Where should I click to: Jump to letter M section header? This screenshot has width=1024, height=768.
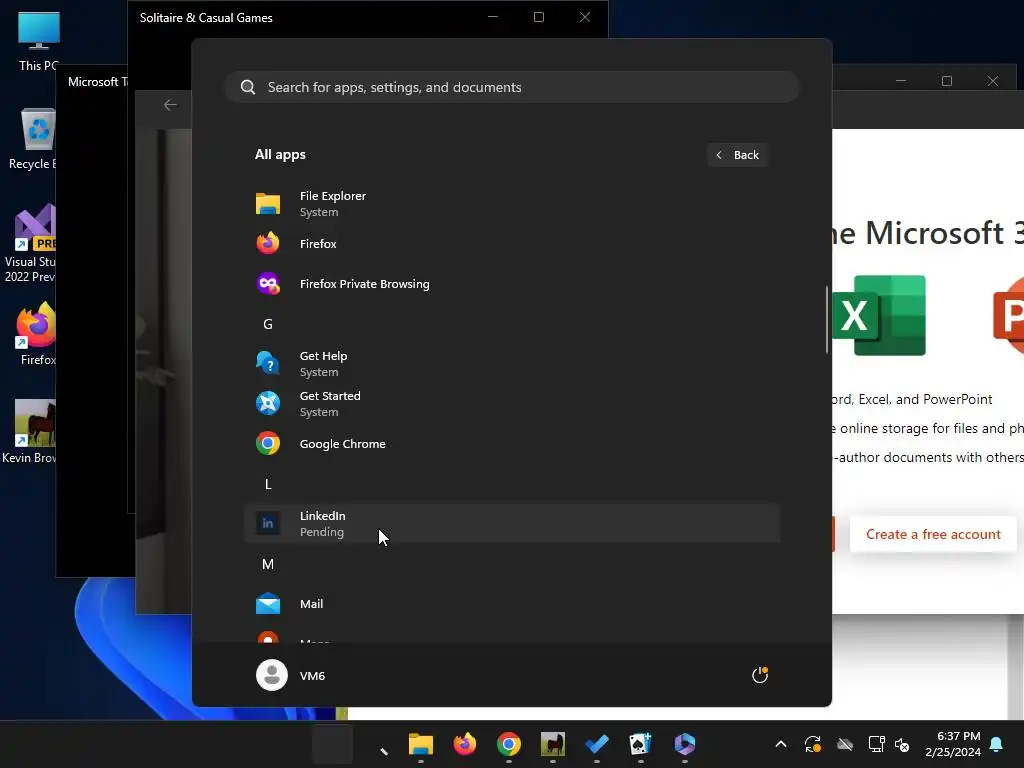click(x=268, y=564)
